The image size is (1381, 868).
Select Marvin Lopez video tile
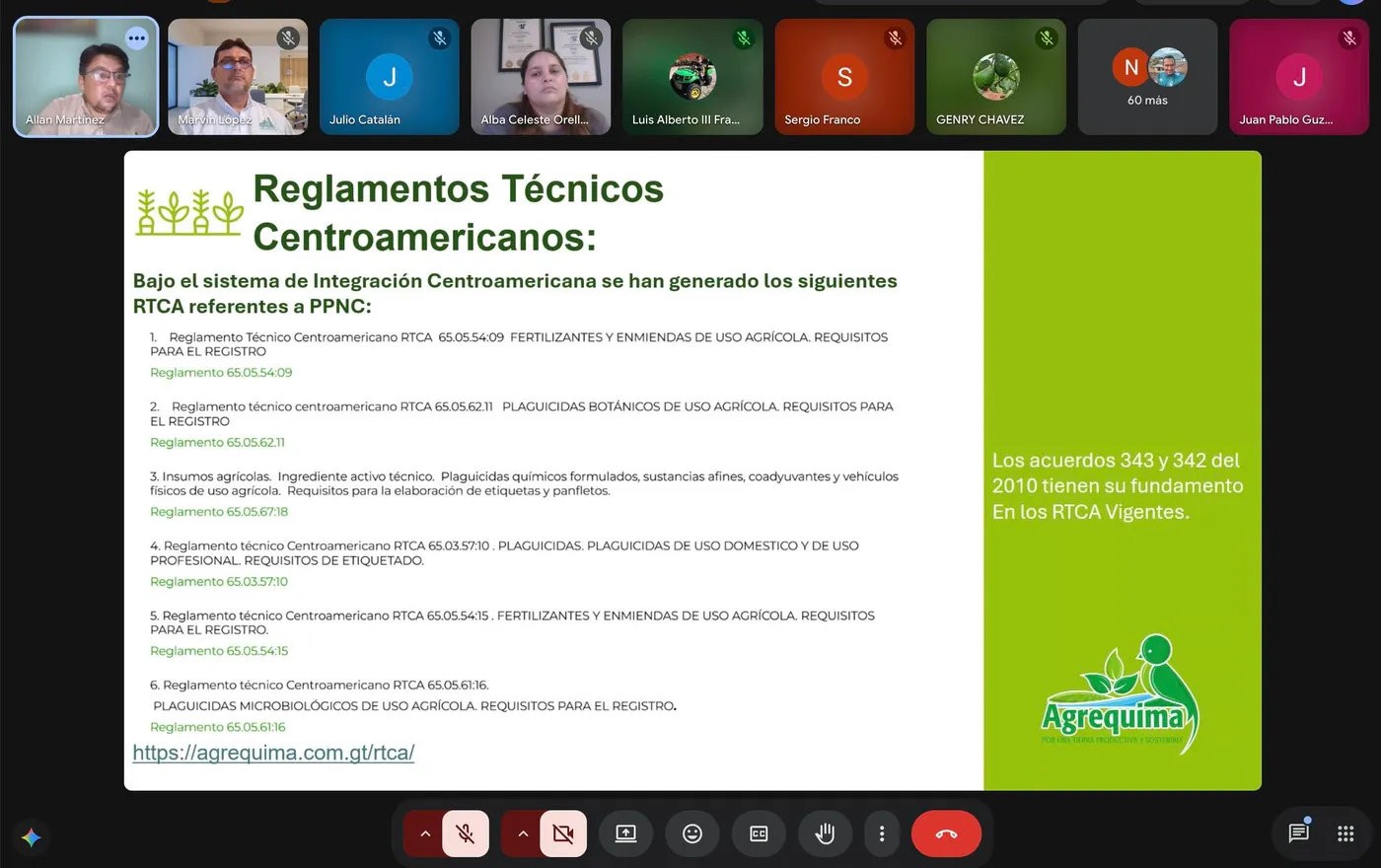[x=238, y=77]
